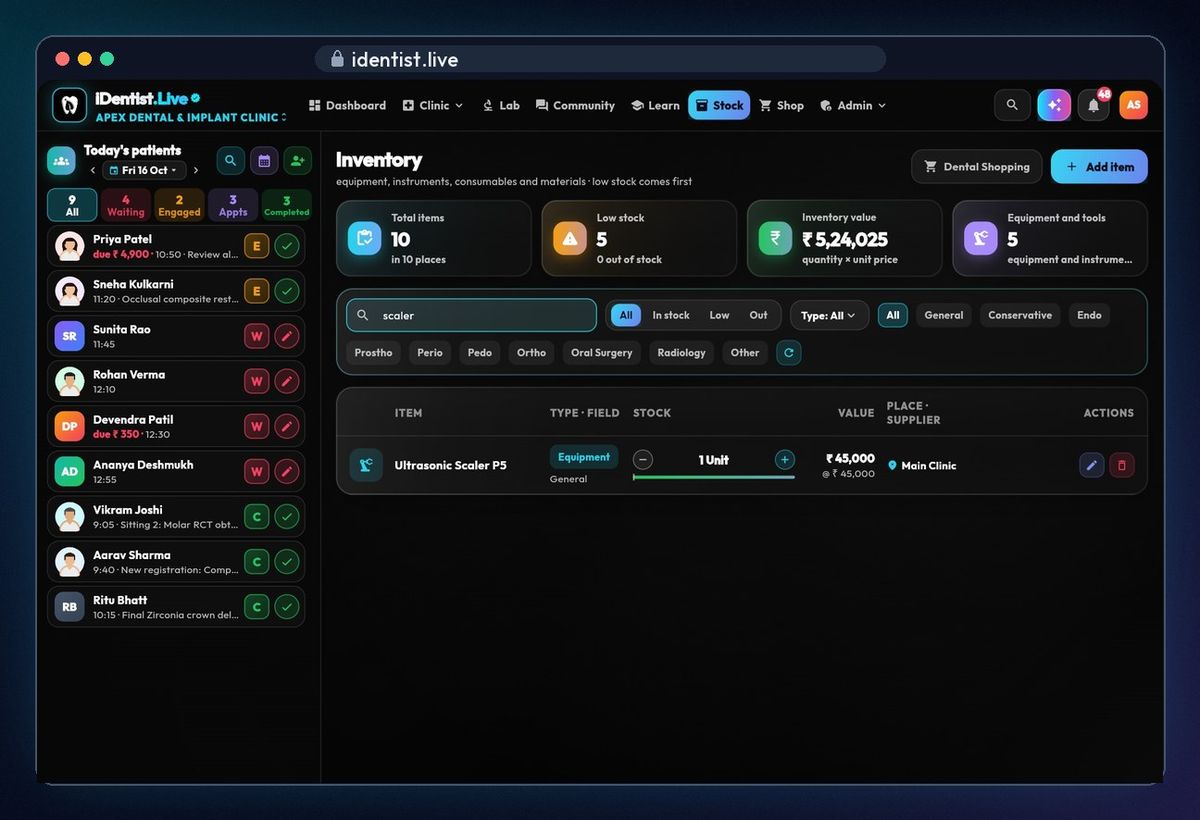Open the Fri 16 Oct date picker

click(144, 171)
